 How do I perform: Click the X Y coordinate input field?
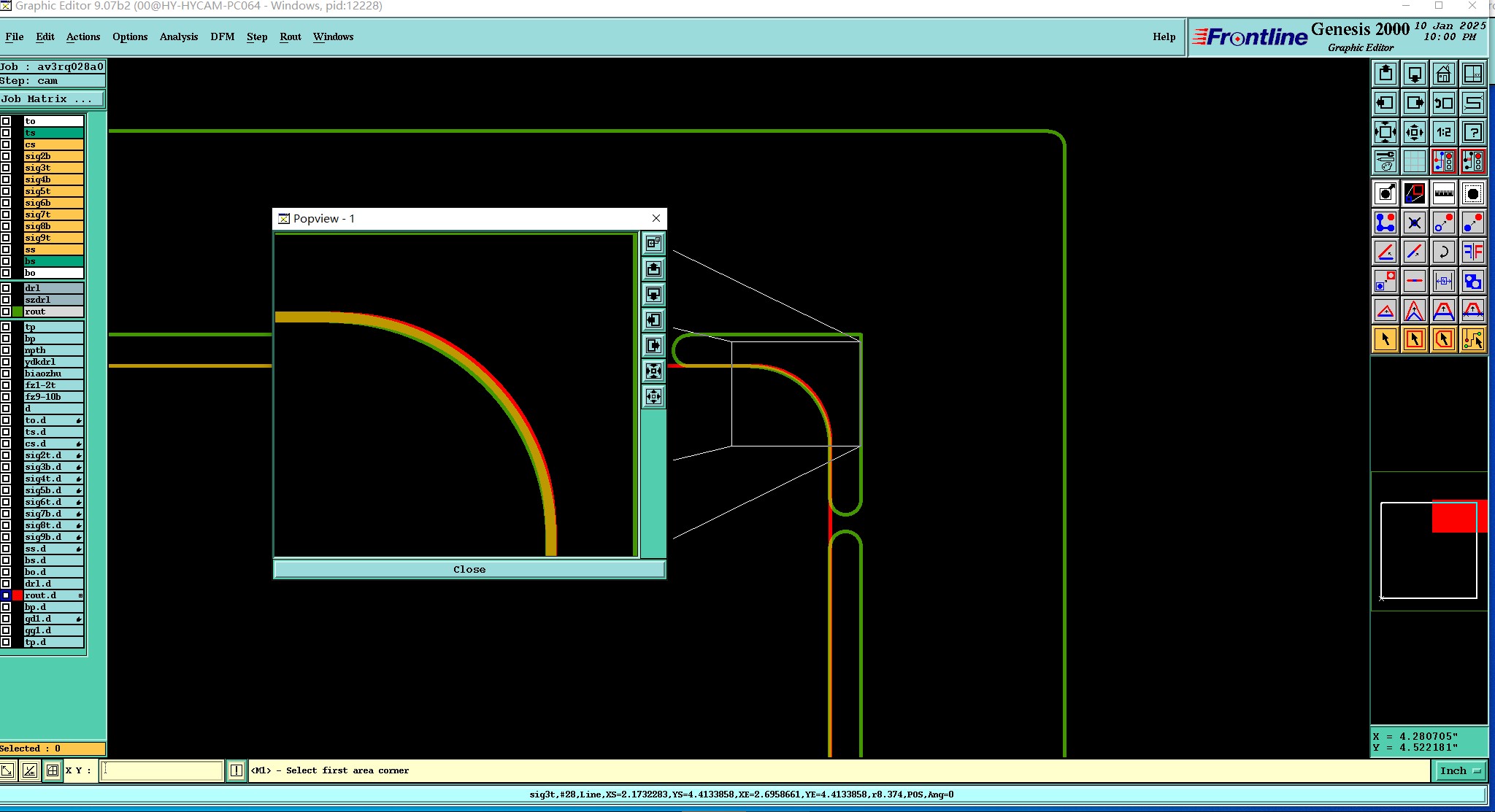point(161,770)
